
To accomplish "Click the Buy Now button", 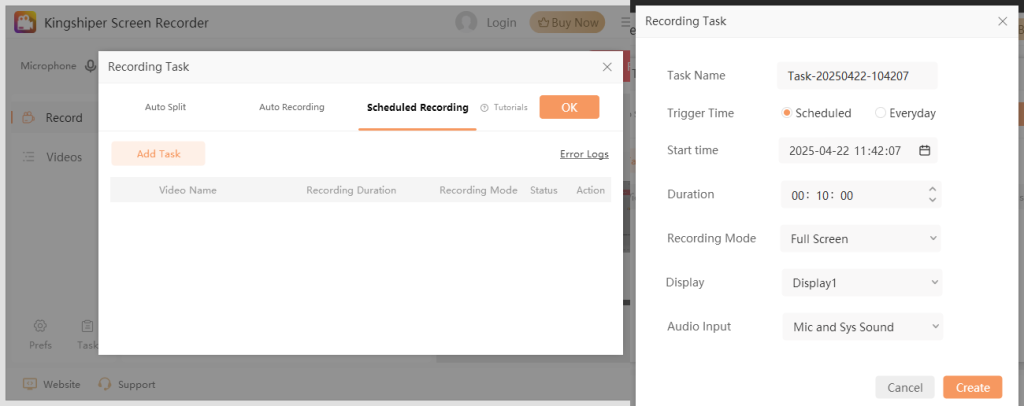I will click(567, 22).
